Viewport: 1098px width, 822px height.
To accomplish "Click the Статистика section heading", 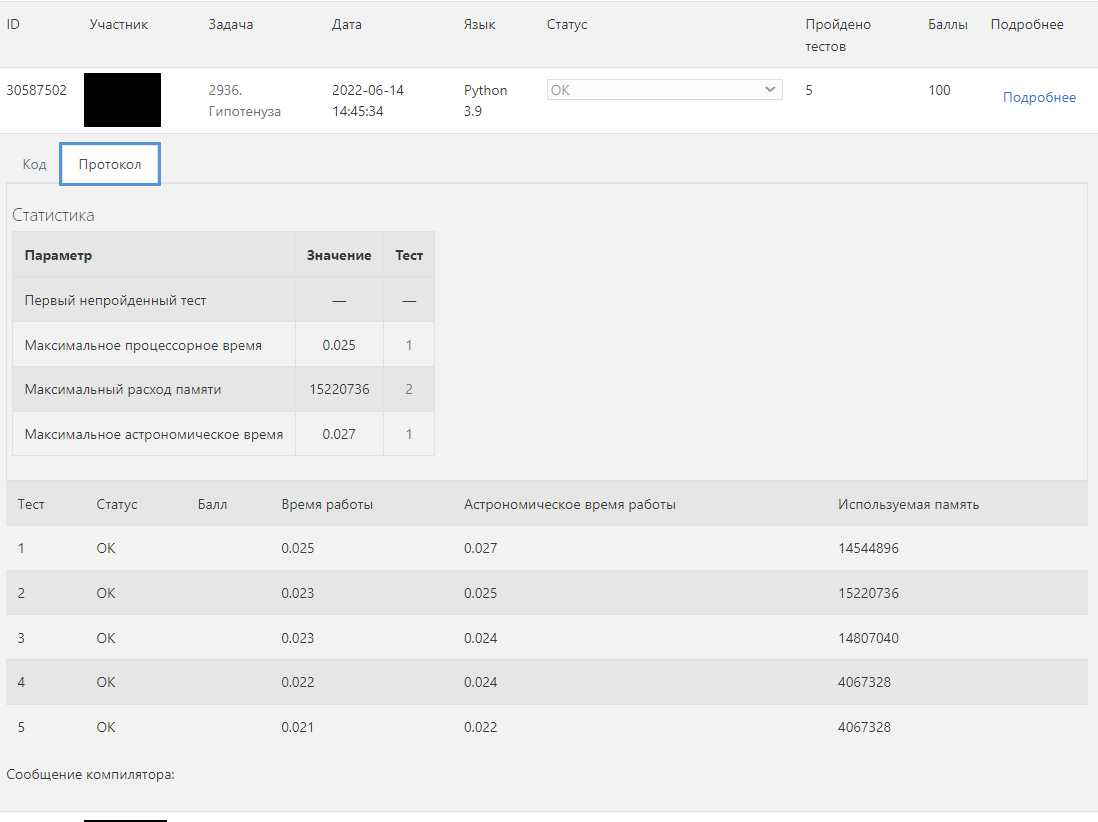I will 53,215.
